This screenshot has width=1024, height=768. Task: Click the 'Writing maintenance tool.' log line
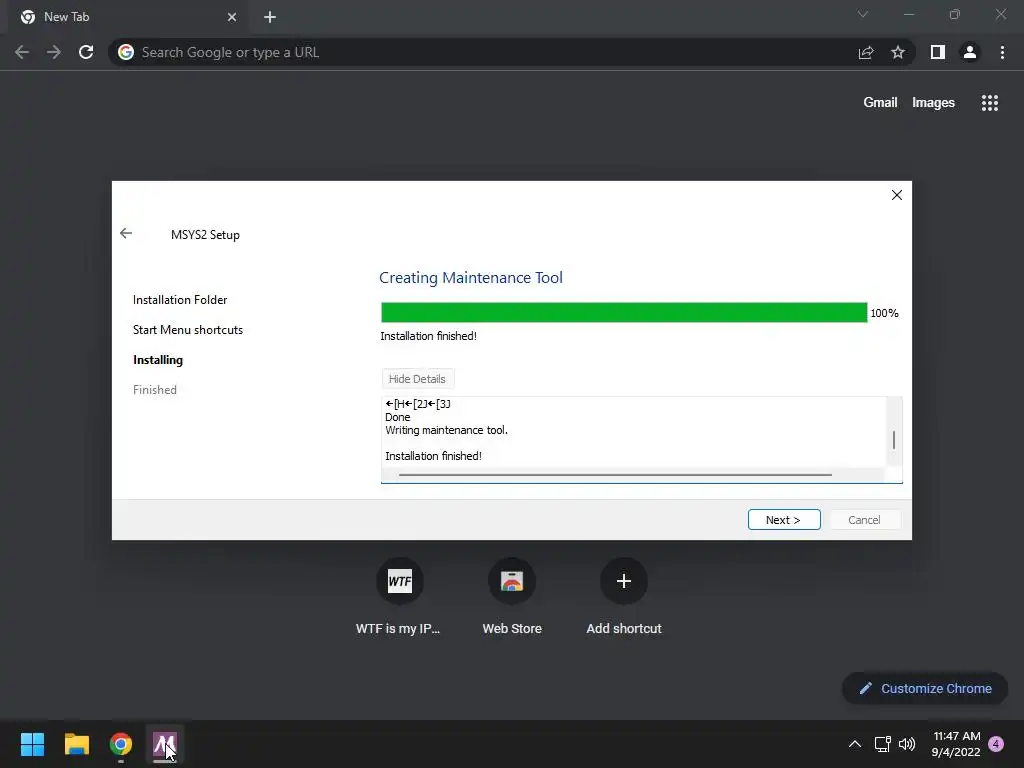click(446, 430)
